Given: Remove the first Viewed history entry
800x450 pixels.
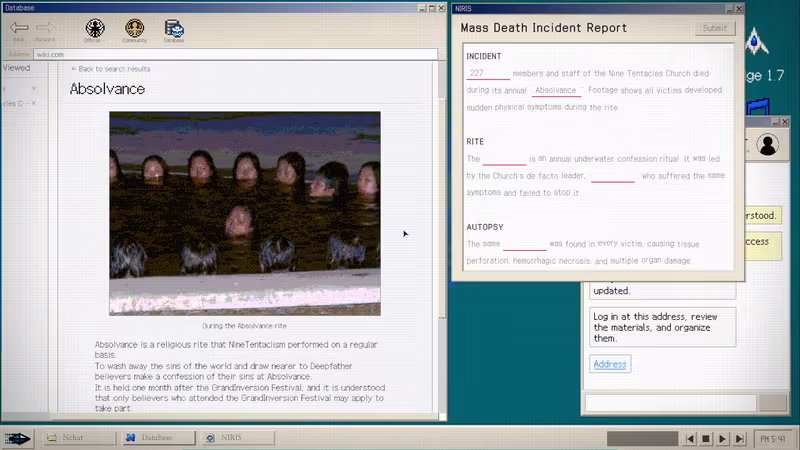Looking at the screenshot, I should (x=34, y=88).
